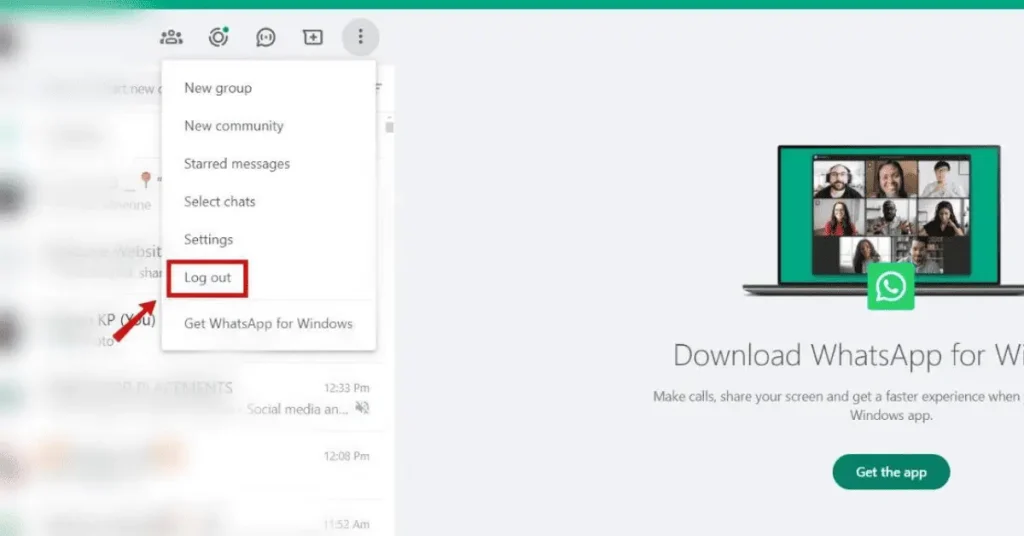Choose Select chats option
Image resolution: width=1024 pixels, height=536 pixels.
tap(268, 201)
